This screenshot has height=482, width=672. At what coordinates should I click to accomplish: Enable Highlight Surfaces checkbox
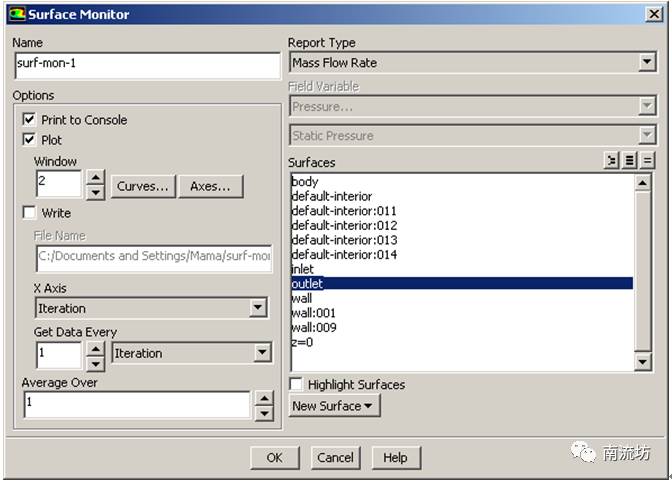[296, 384]
